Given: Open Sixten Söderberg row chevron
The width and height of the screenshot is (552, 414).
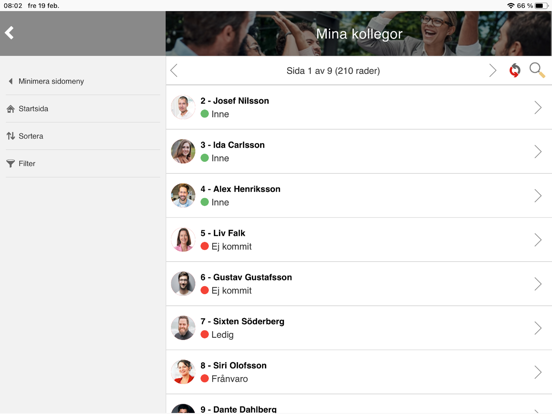Looking at the screenshot, I should pyautogui.click(x=538, y=328).
